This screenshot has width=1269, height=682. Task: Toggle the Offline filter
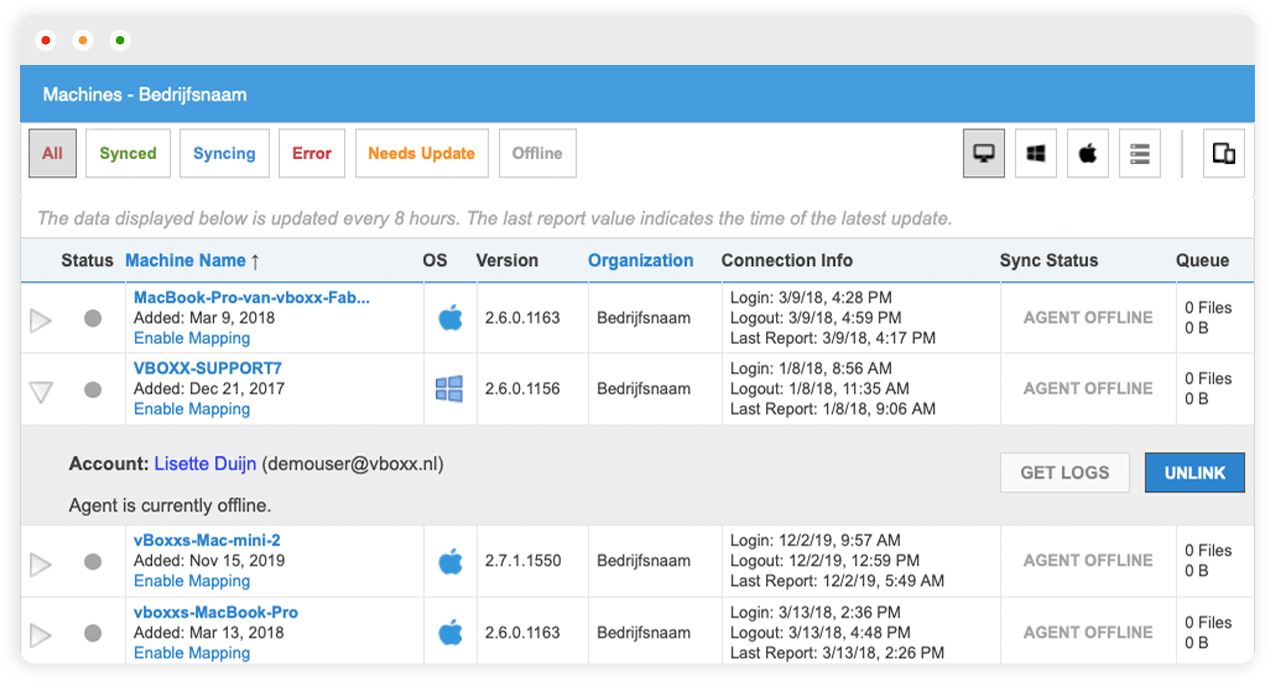(x=537, y=154)
